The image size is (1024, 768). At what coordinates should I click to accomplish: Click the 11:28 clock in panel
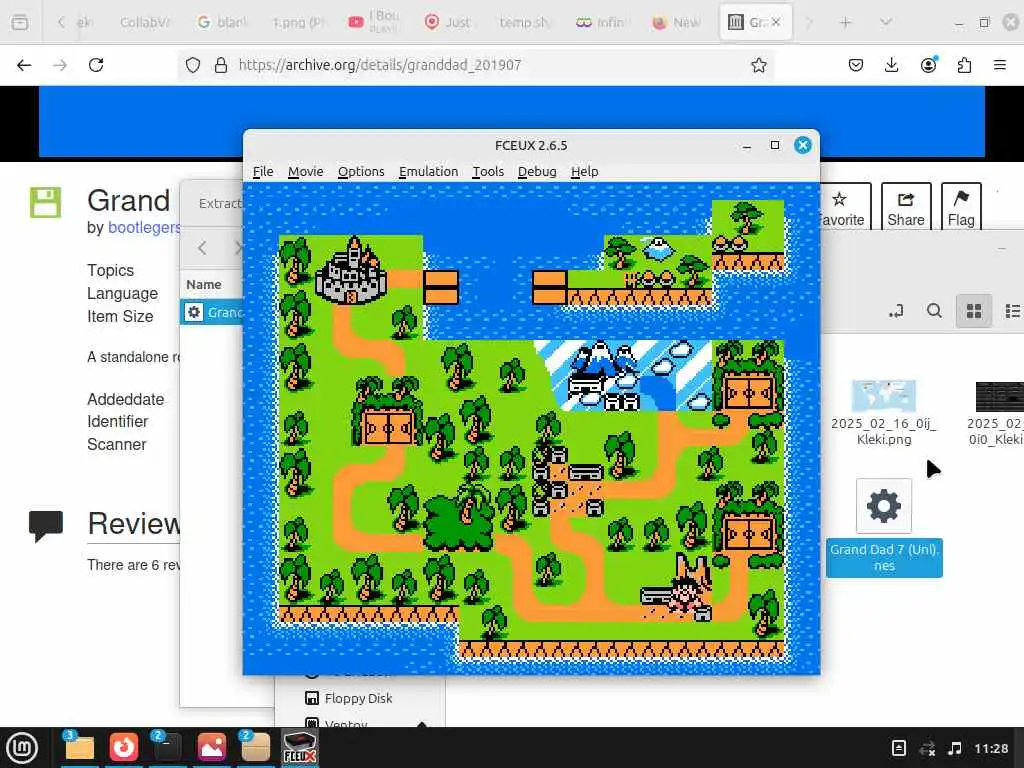[991, 748]
